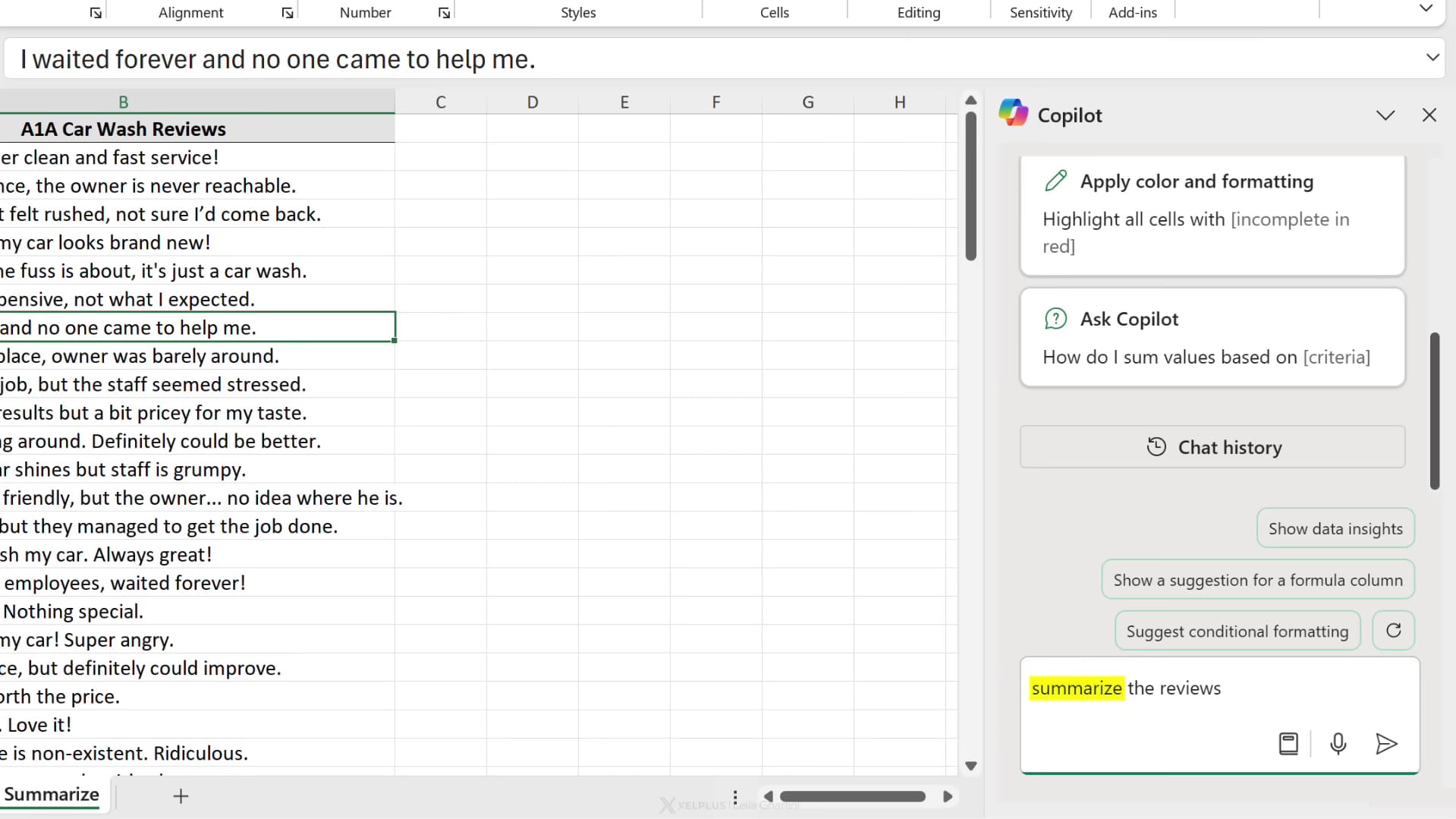
Task: Send the Copilot prompt
Action: (x=1385, y=744)
